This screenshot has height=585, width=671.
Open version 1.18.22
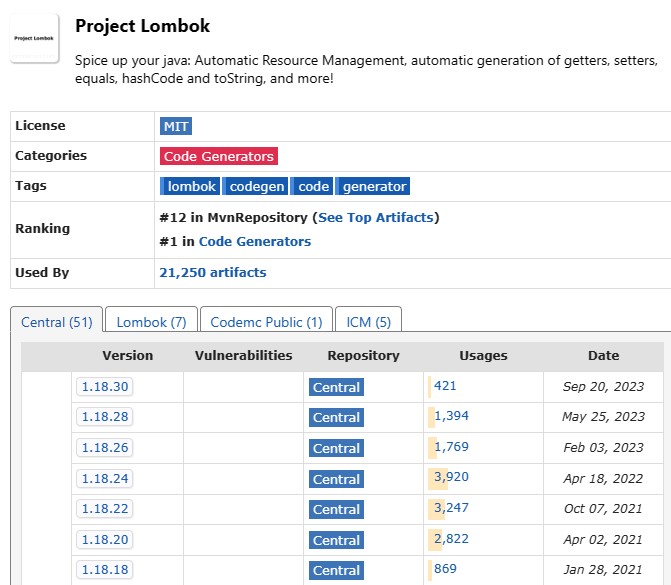point(104,509)
